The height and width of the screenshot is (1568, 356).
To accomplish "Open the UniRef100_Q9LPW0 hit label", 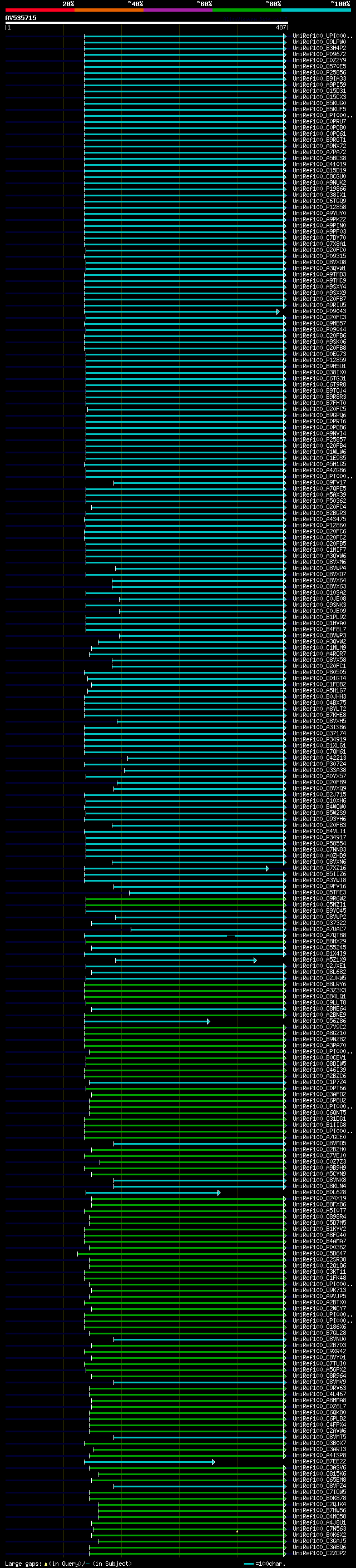I will pyautogui.click(x=319, y=42).
